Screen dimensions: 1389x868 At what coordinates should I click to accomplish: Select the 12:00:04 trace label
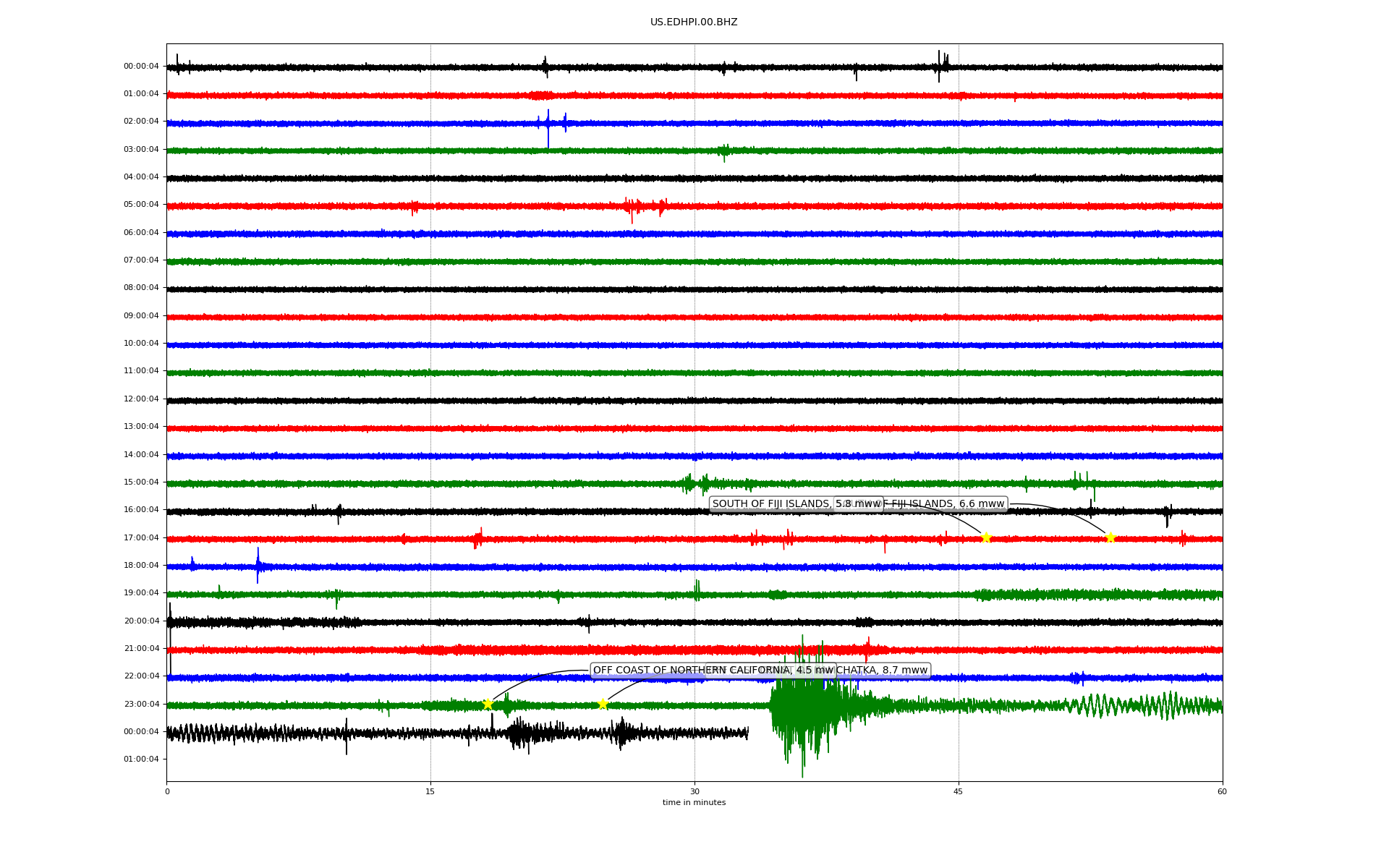point(141,399)
